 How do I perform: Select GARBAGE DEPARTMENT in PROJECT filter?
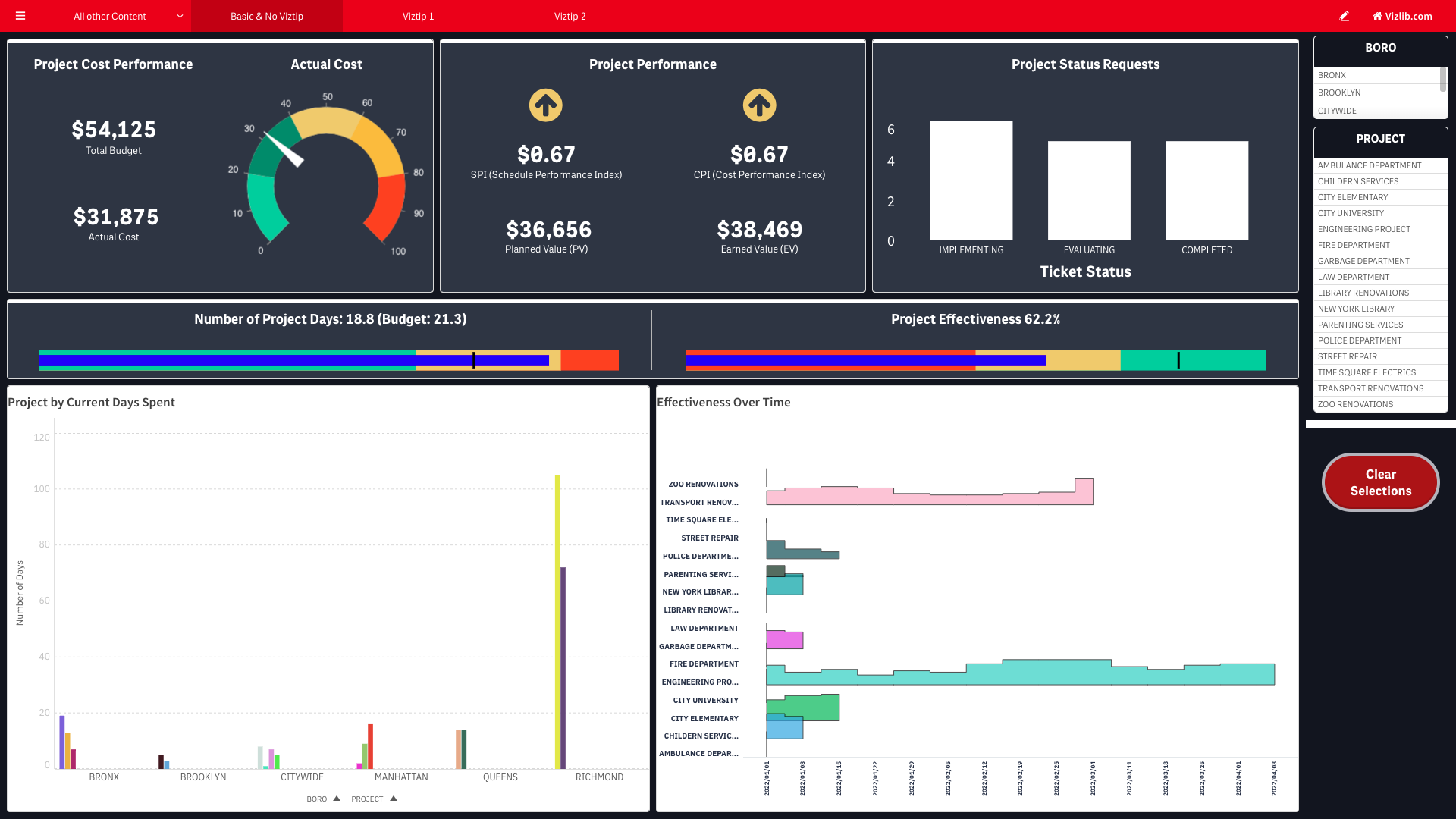tap(1380, 261)
